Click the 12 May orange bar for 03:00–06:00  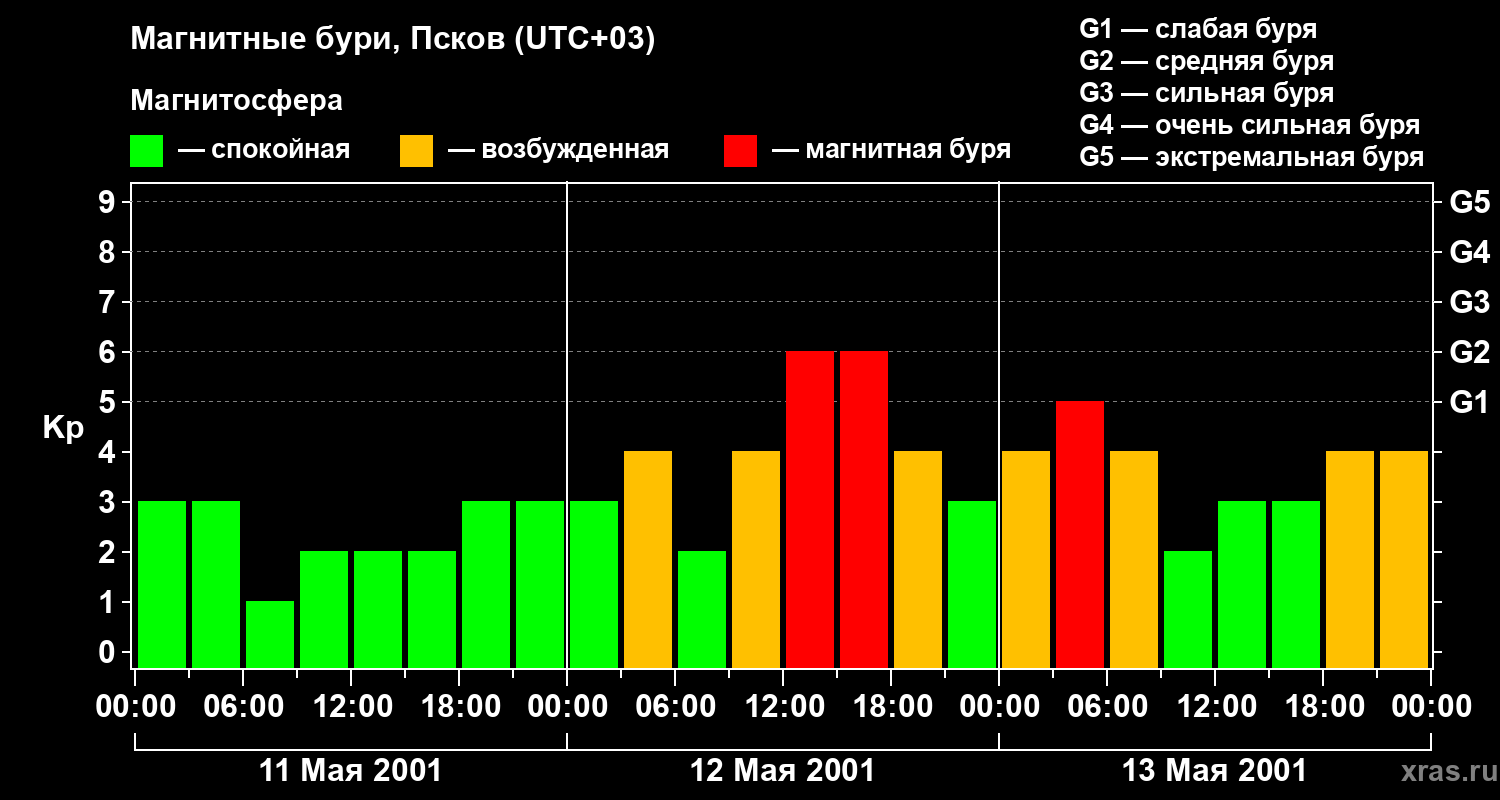click(648, 559)
